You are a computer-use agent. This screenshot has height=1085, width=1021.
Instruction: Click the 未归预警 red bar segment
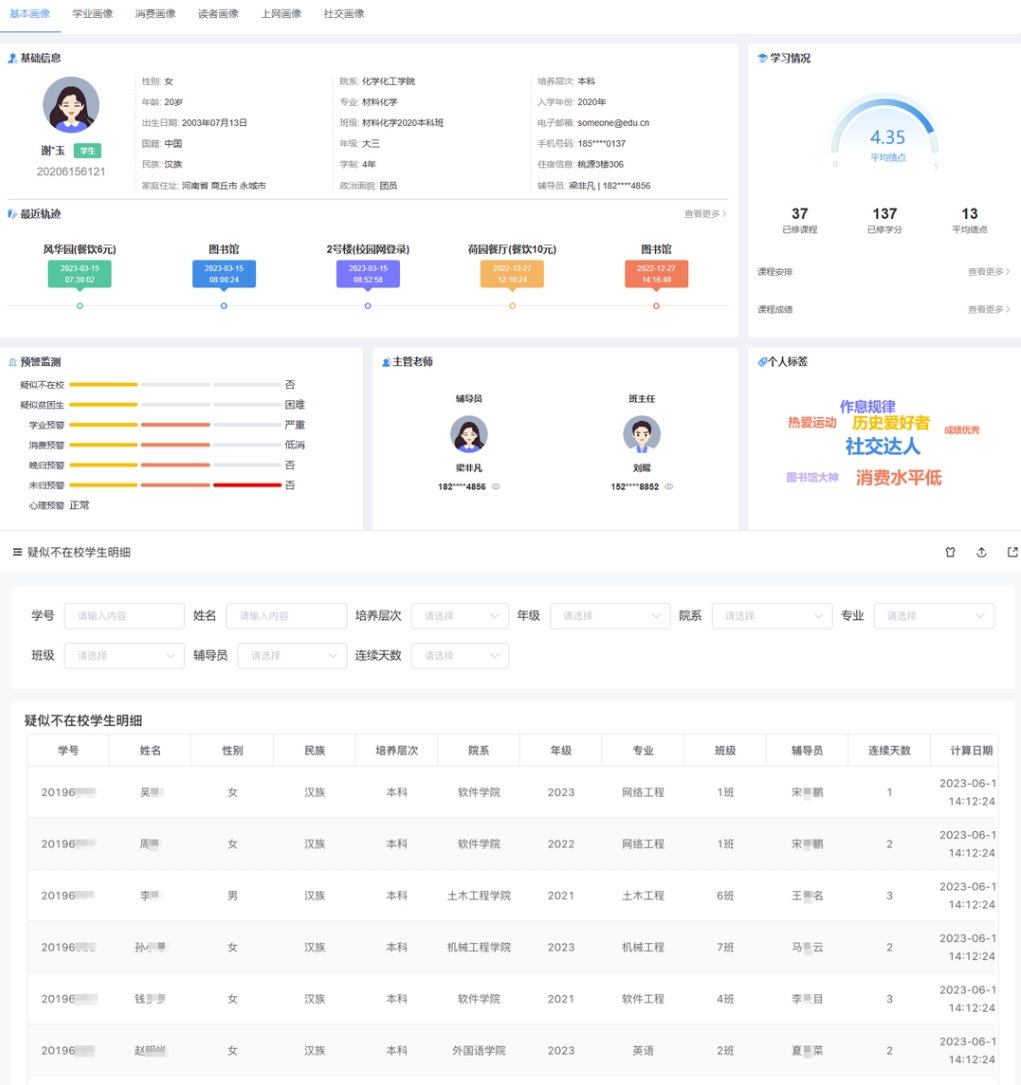pos(246,485)
